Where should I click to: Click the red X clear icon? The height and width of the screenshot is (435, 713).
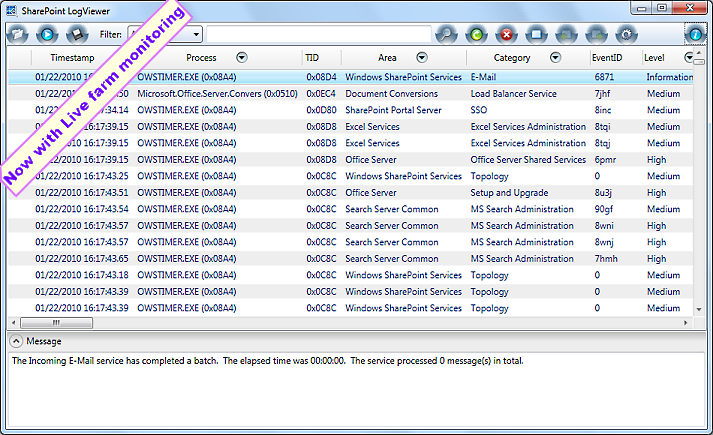507,35
